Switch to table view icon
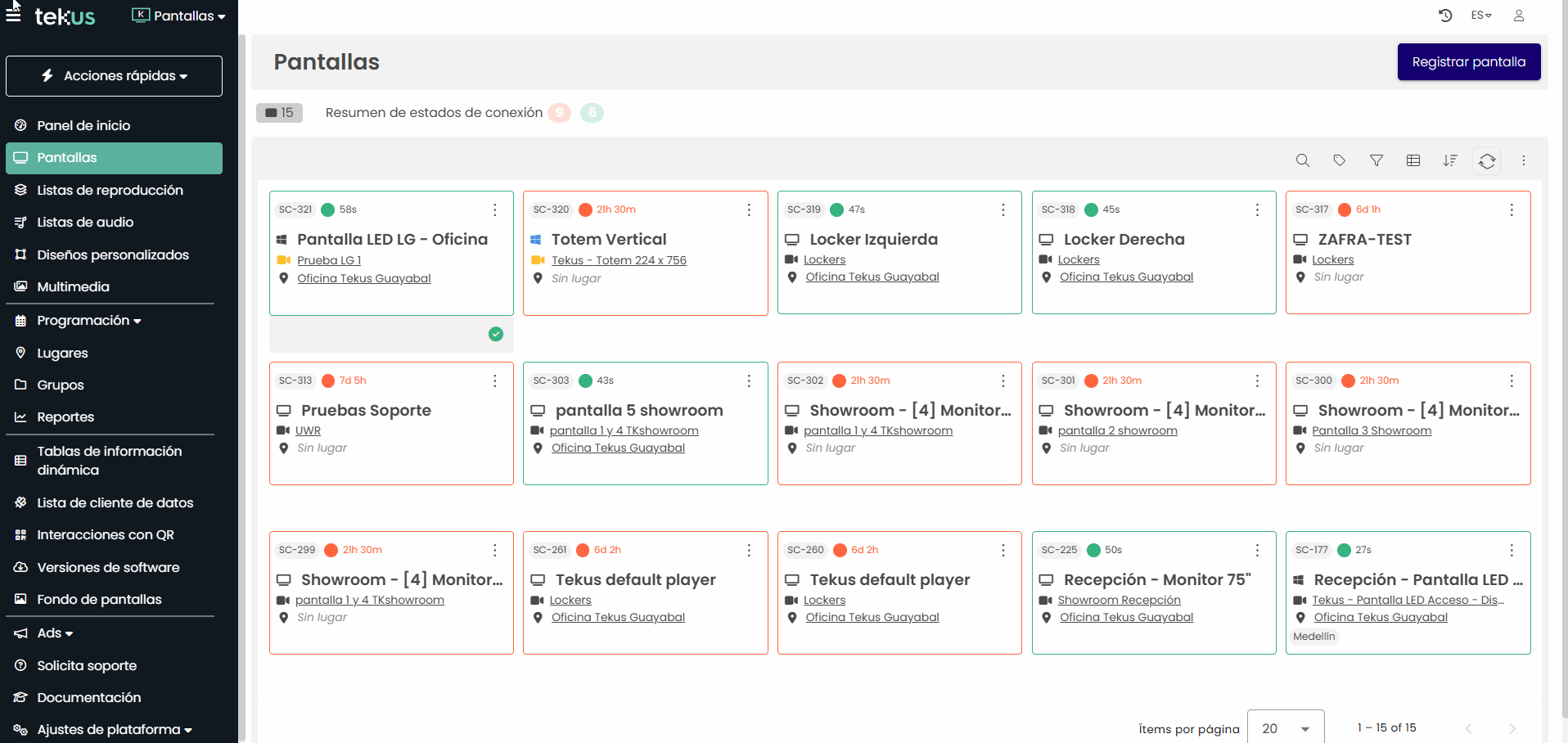1568x743 pixels. pos(1413,160)
